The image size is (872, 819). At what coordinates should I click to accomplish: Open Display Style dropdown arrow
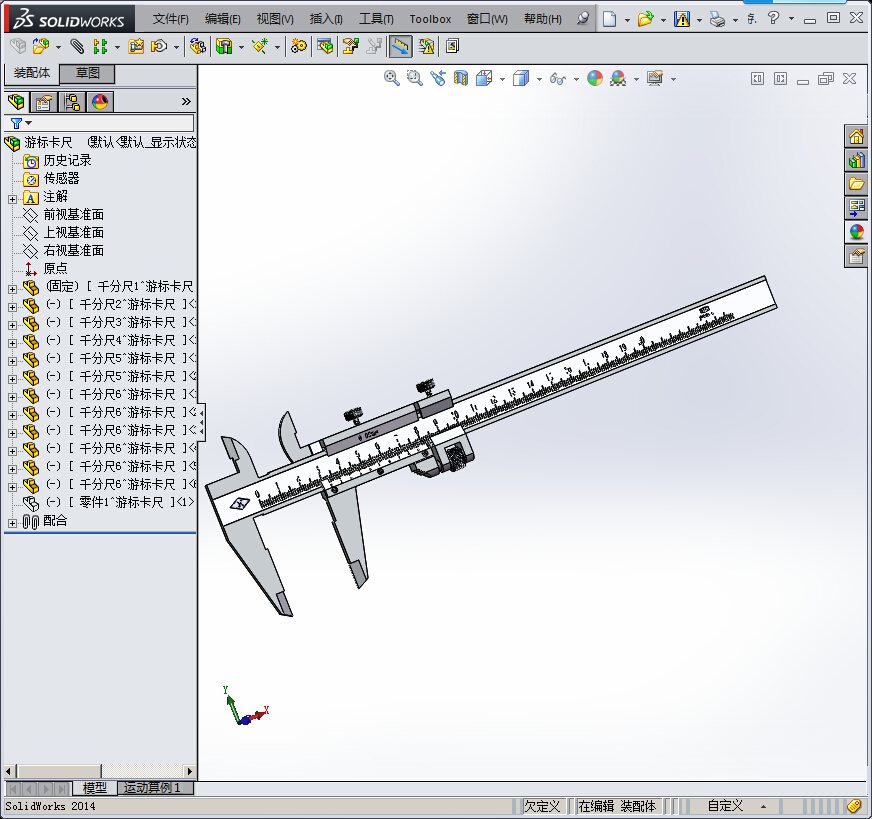pos(539,80)
